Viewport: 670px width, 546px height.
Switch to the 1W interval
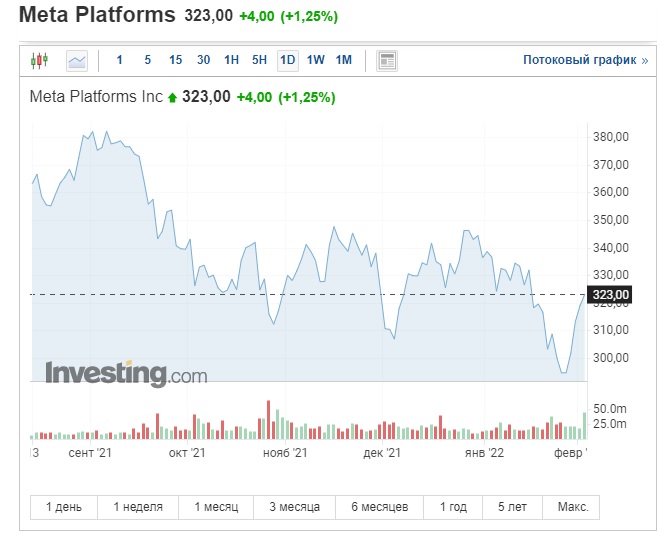pyautogui.click(x=316, y=60)
